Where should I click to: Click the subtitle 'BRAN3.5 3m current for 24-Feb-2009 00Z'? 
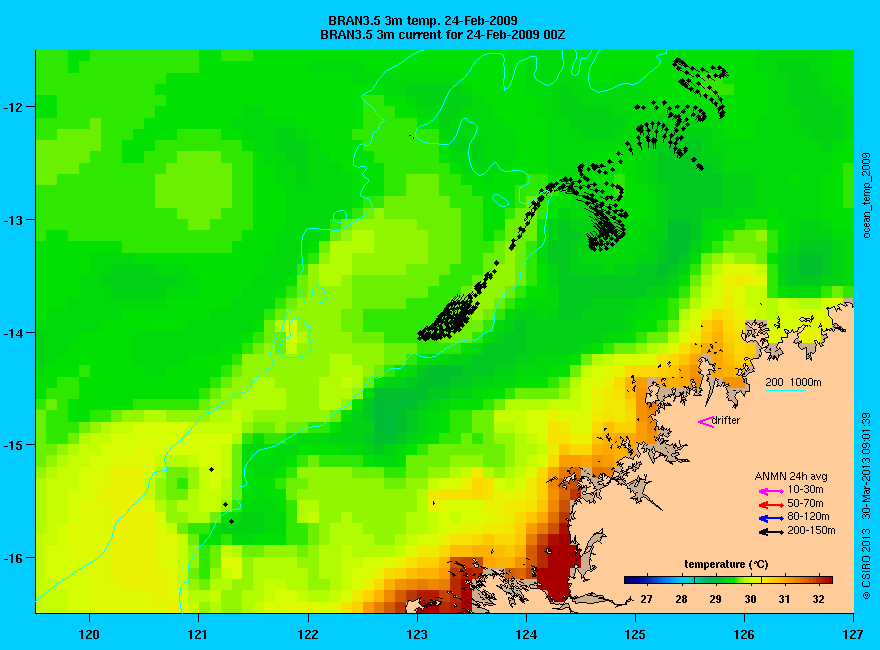coord(442,35)
